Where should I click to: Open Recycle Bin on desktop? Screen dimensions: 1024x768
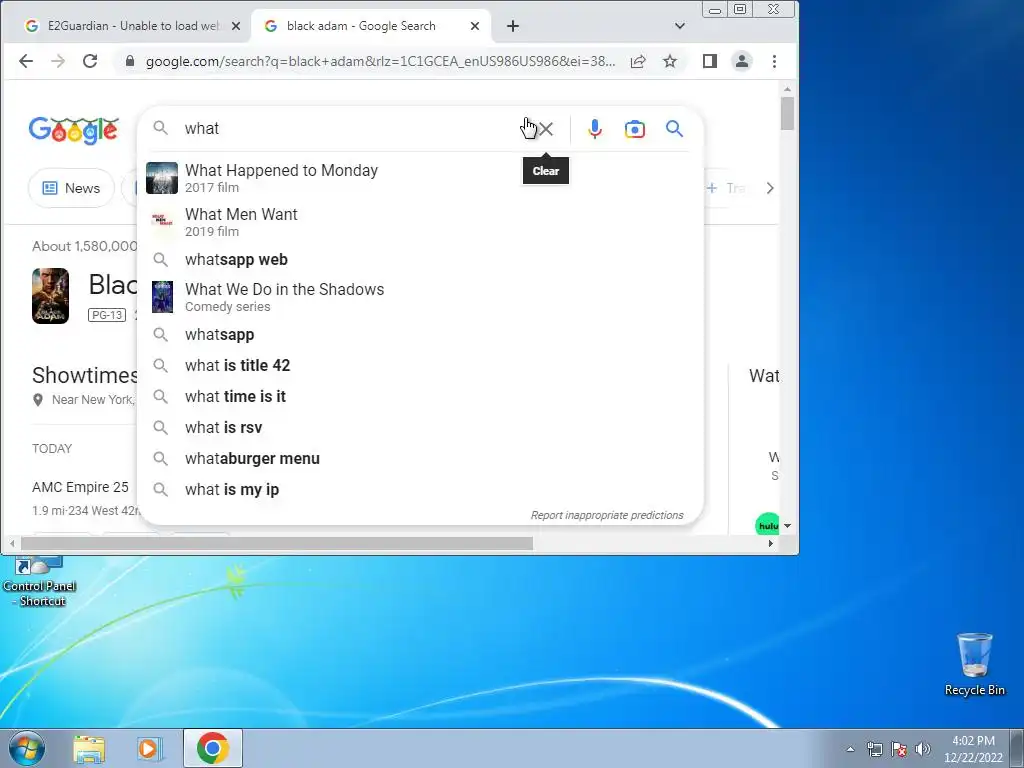click(x=974, y=664)
